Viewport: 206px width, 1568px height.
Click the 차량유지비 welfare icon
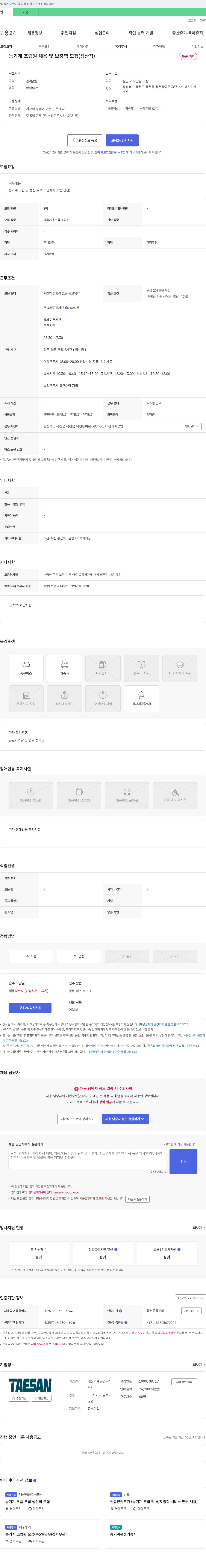pos(103,668)
